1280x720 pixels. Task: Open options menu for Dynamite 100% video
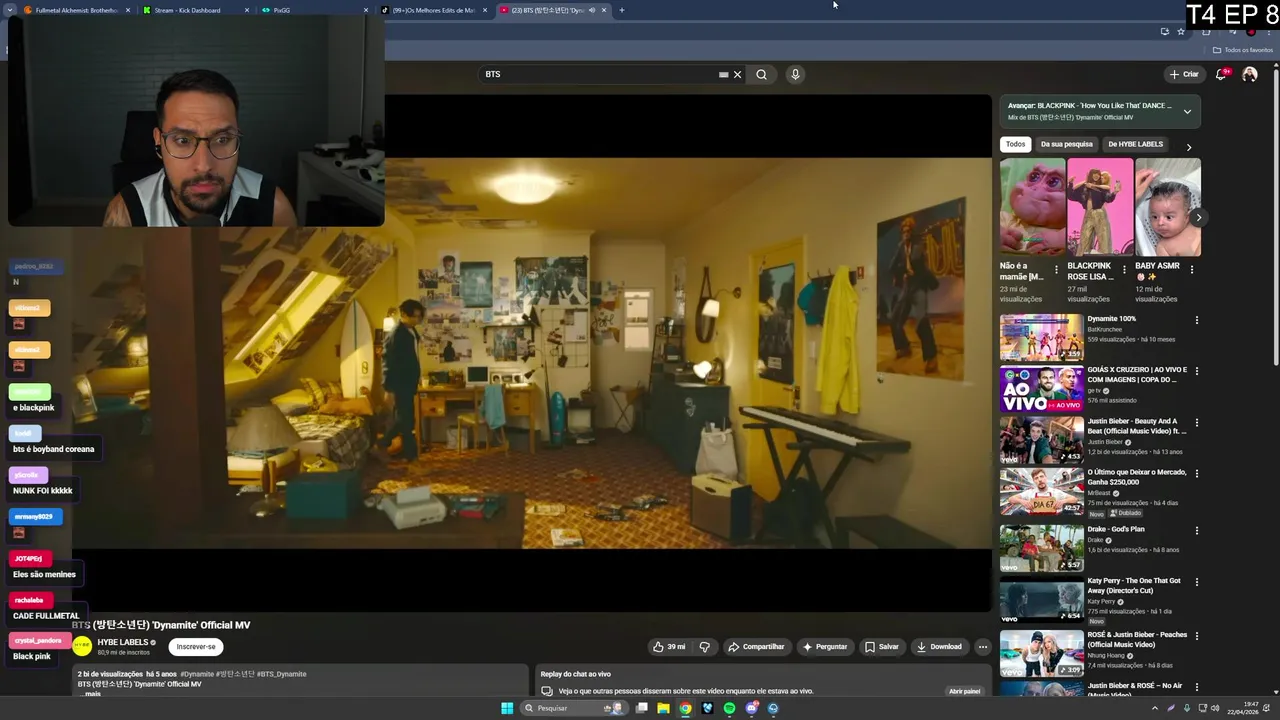1196,320
